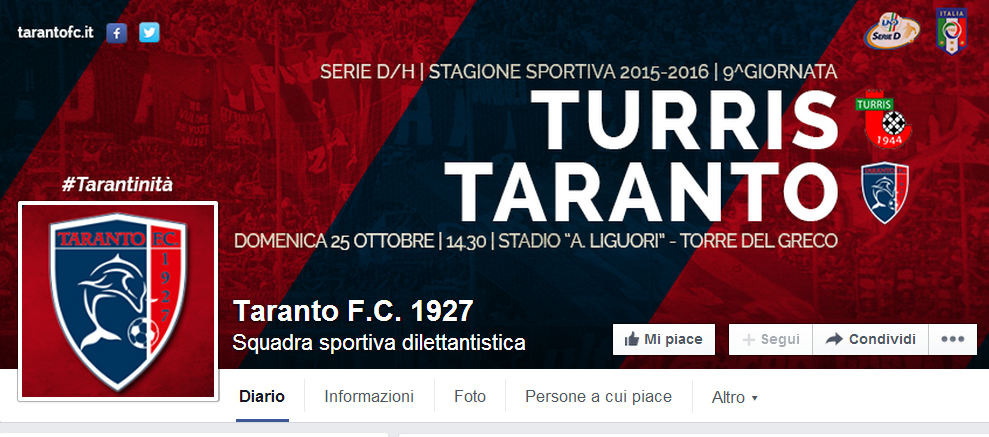Click the Serie D league logo
Viewport: 989px width, 437px height.
pos(891,31)
